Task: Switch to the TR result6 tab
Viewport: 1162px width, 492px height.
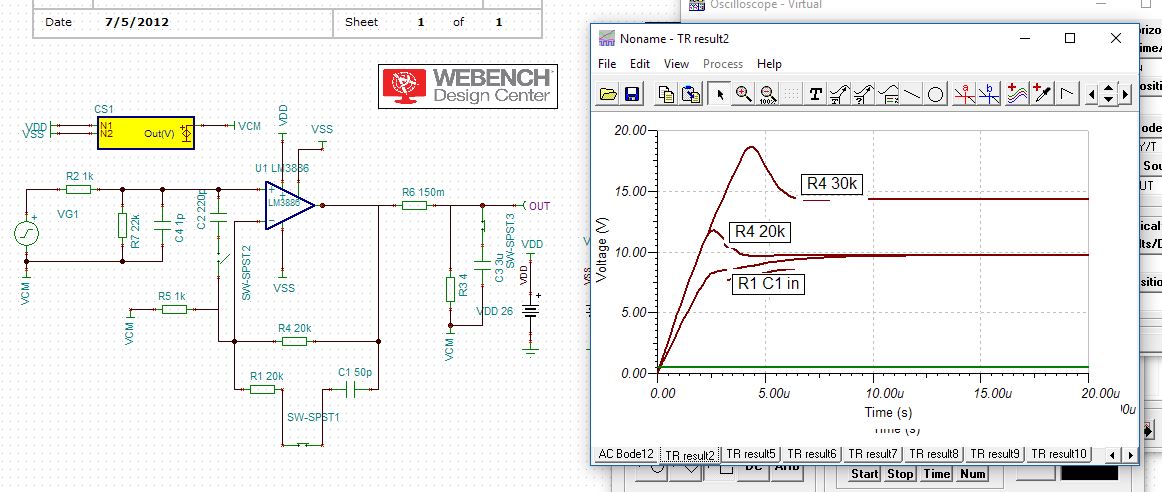Action: (811, 453)
